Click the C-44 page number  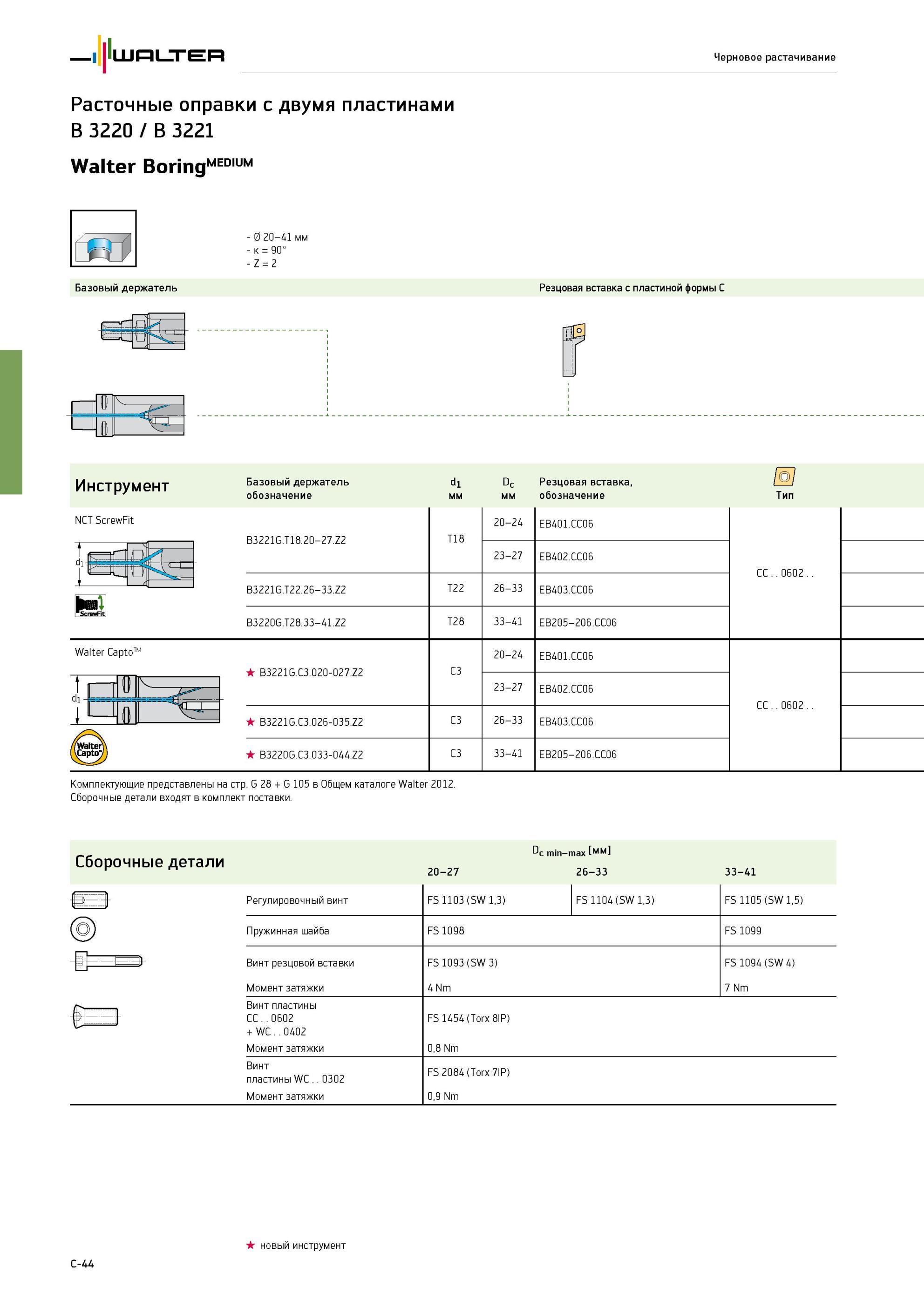82,1264
